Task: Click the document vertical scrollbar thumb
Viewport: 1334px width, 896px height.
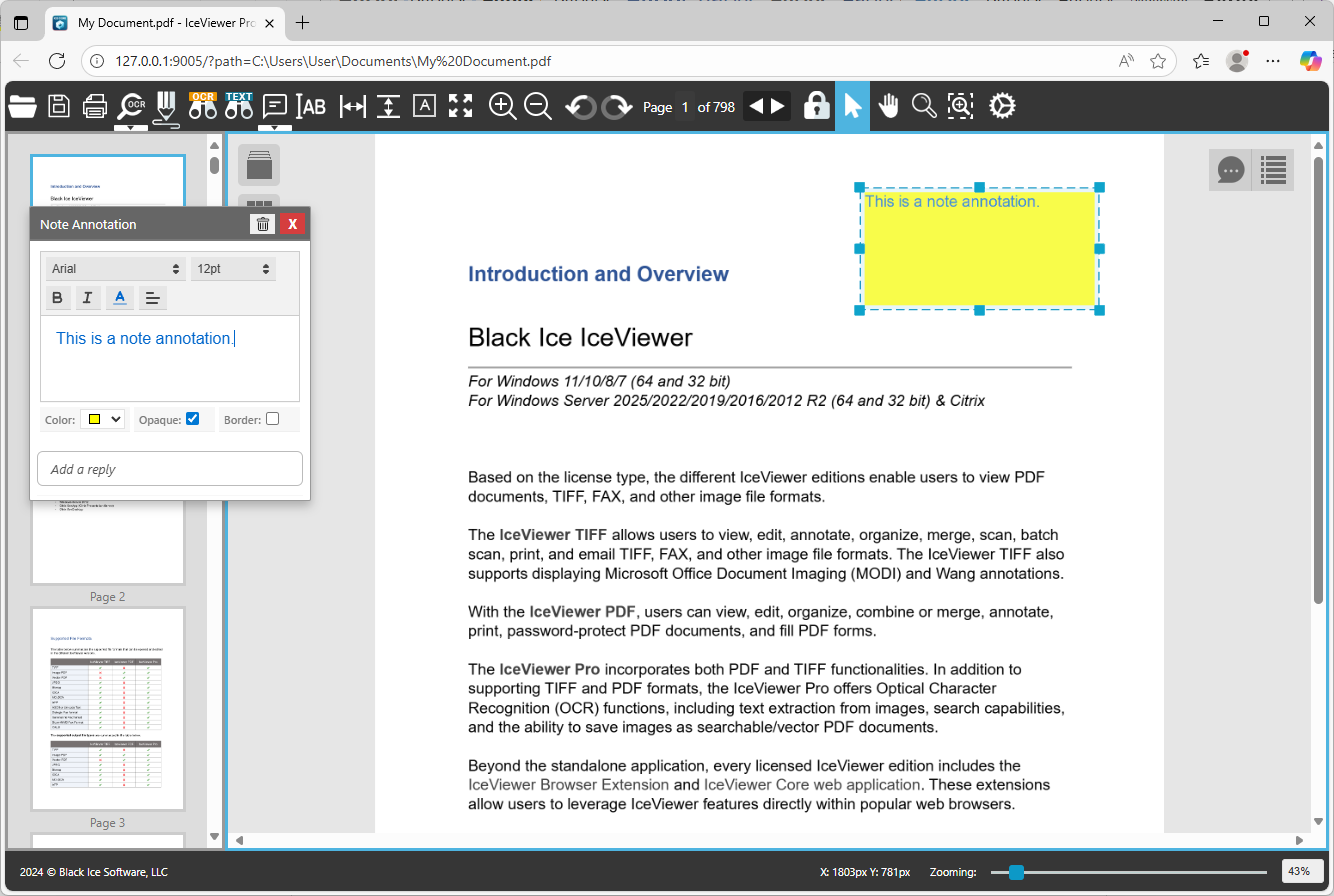Action: 1318,378
